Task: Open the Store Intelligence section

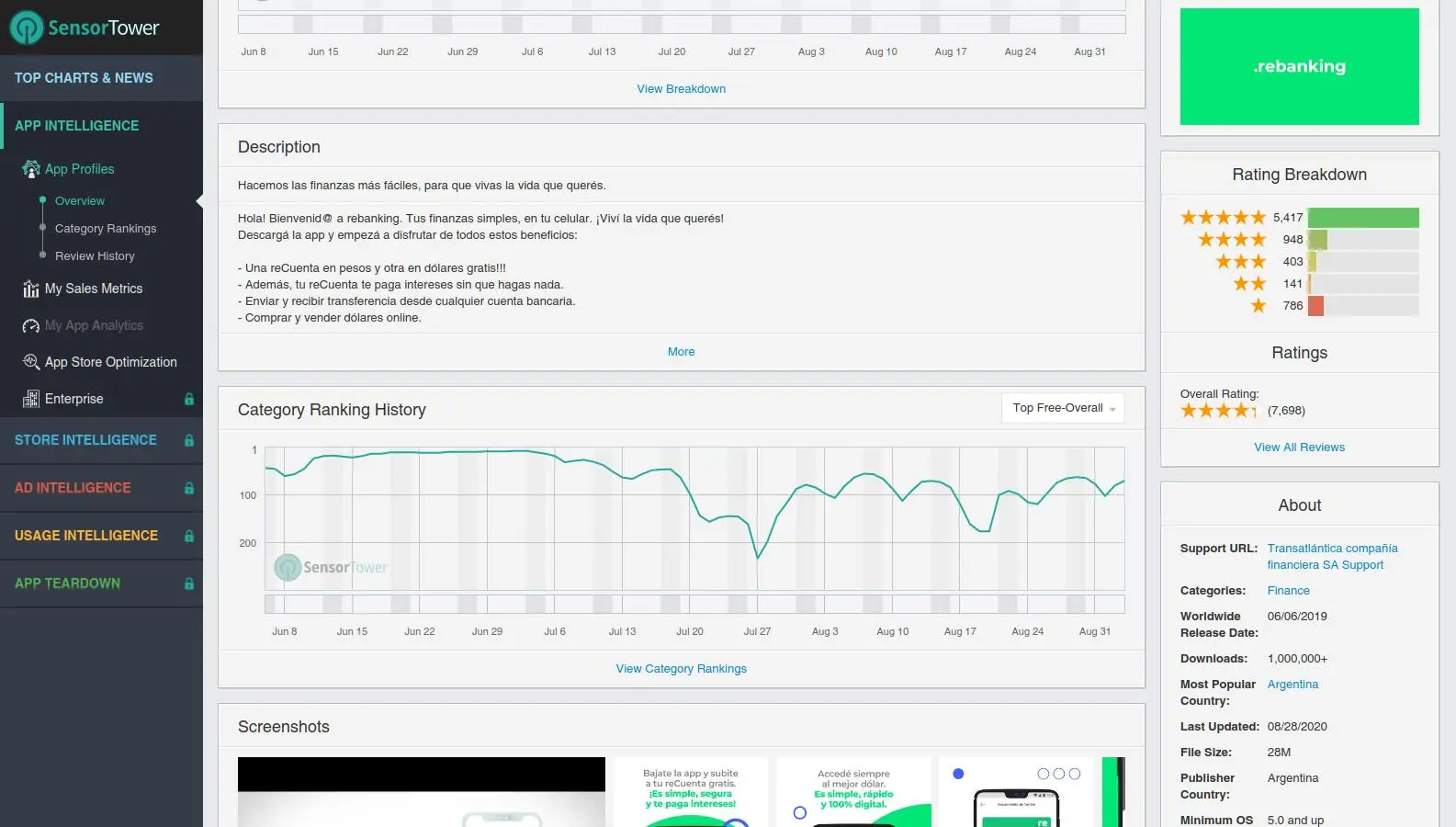Action: [101, 440]
